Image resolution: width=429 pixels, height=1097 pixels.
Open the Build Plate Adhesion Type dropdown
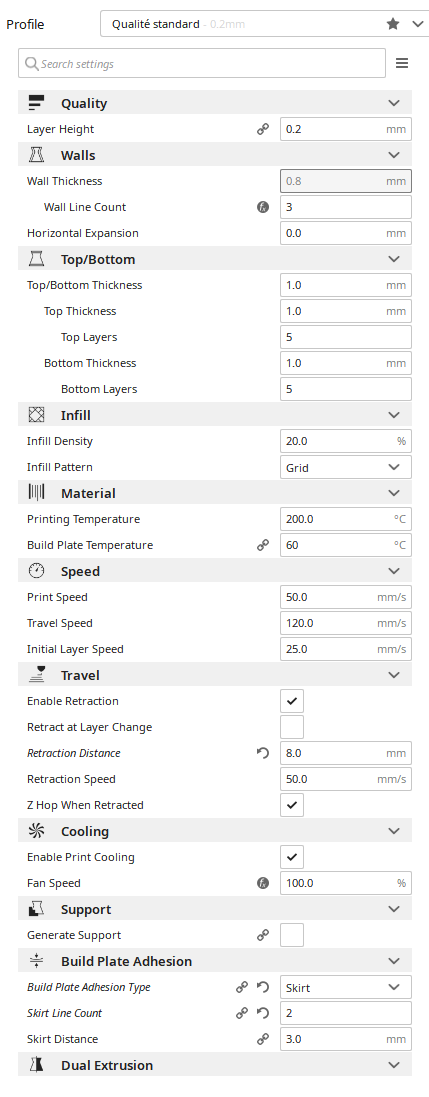click(x=346, y=987)
